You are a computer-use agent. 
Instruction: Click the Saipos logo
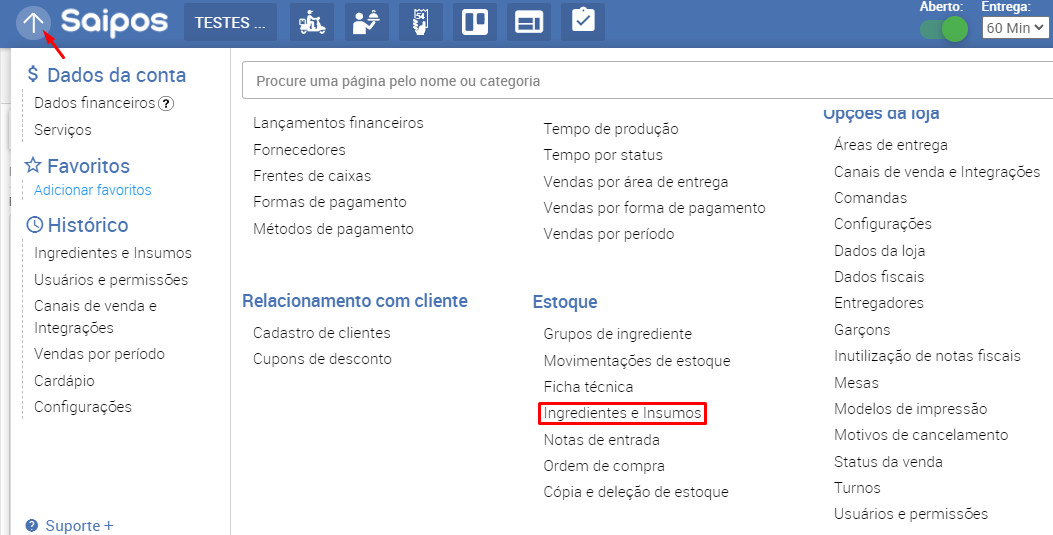pyautogui.click(x=114, y=22)
